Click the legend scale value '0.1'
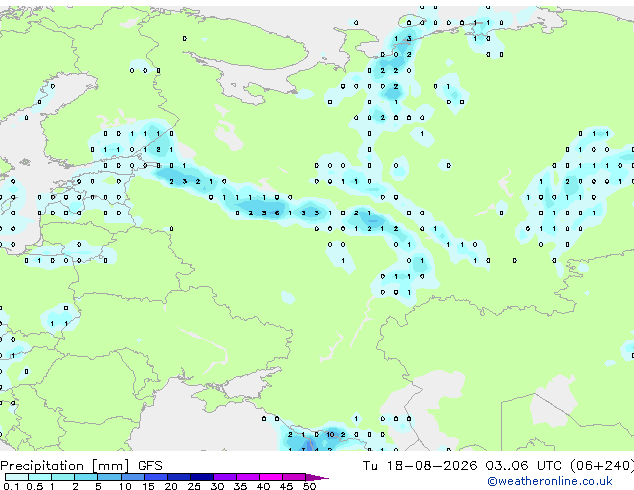The image size is (634, 490). pos(11,486)
